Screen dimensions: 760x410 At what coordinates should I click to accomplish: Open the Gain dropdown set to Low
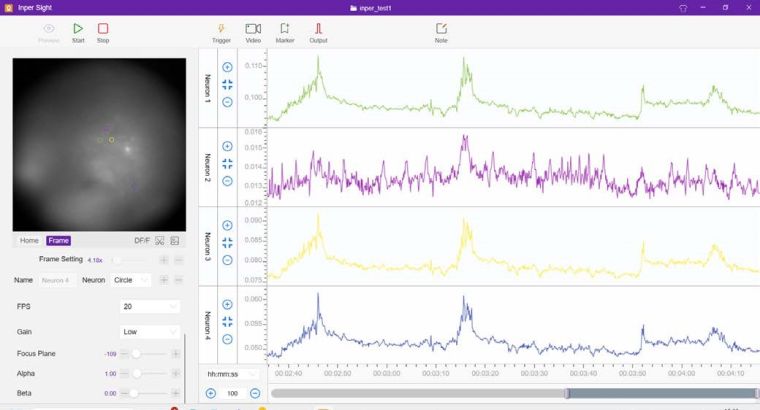coord(150,331)
